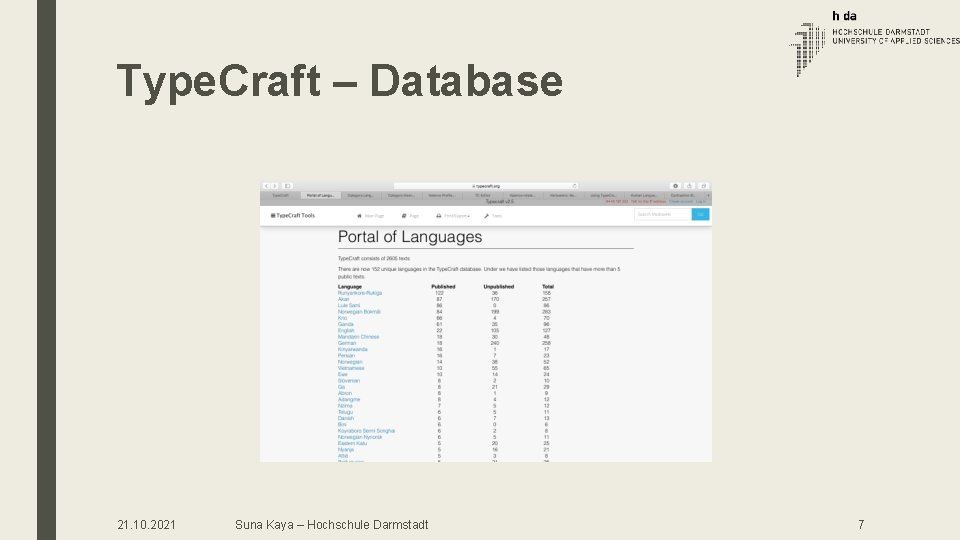Click the slide number 7
The height and width of the screenshot is (540, 960).
861,525
